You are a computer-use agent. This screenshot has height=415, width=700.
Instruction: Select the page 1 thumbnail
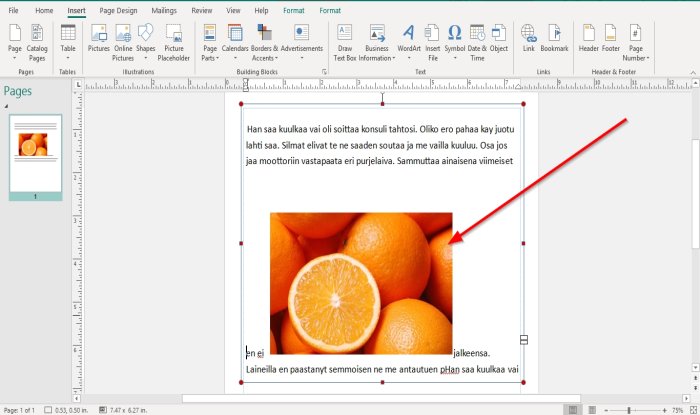35,157
